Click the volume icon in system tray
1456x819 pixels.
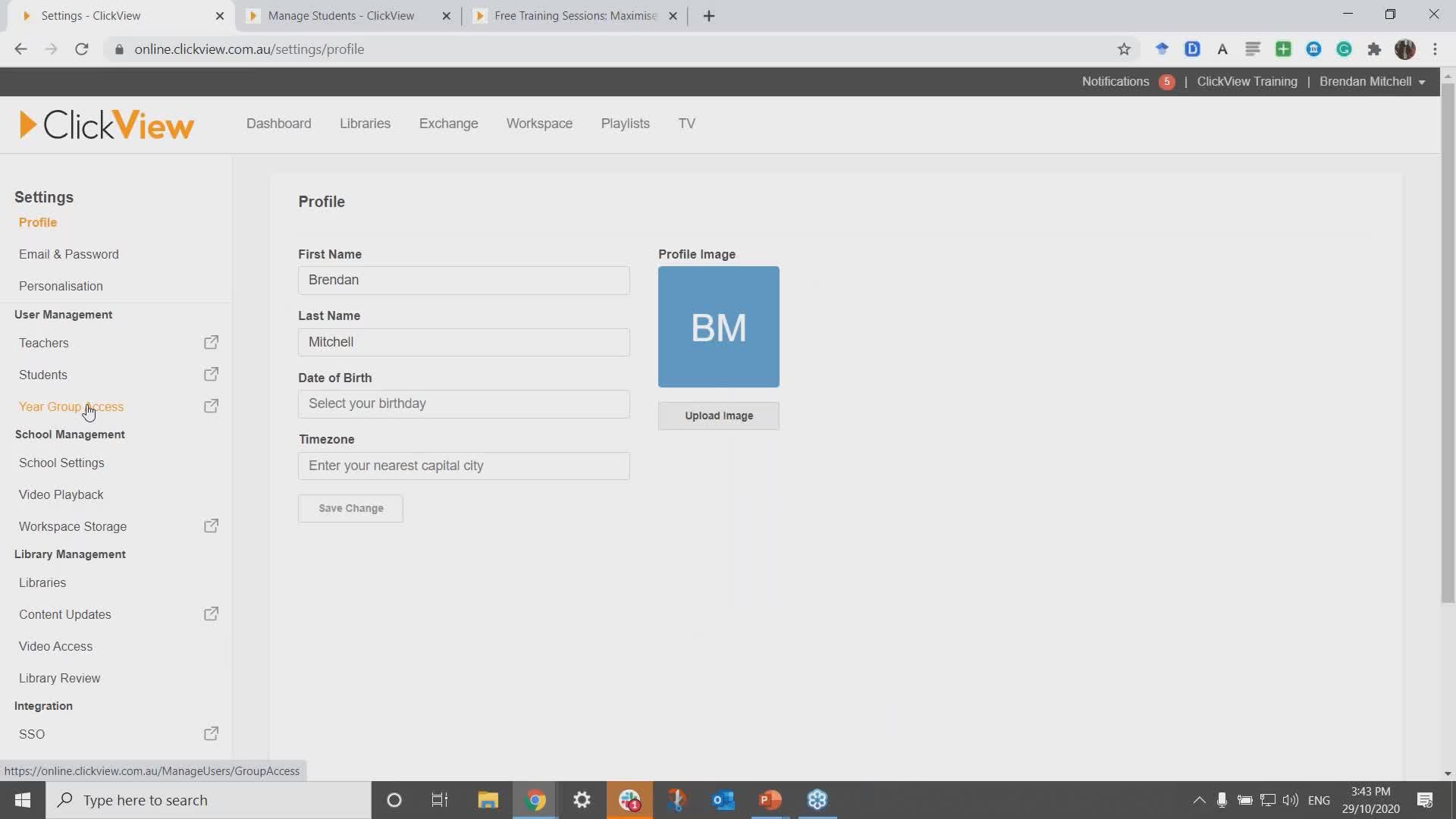[x=1290, y=800]
